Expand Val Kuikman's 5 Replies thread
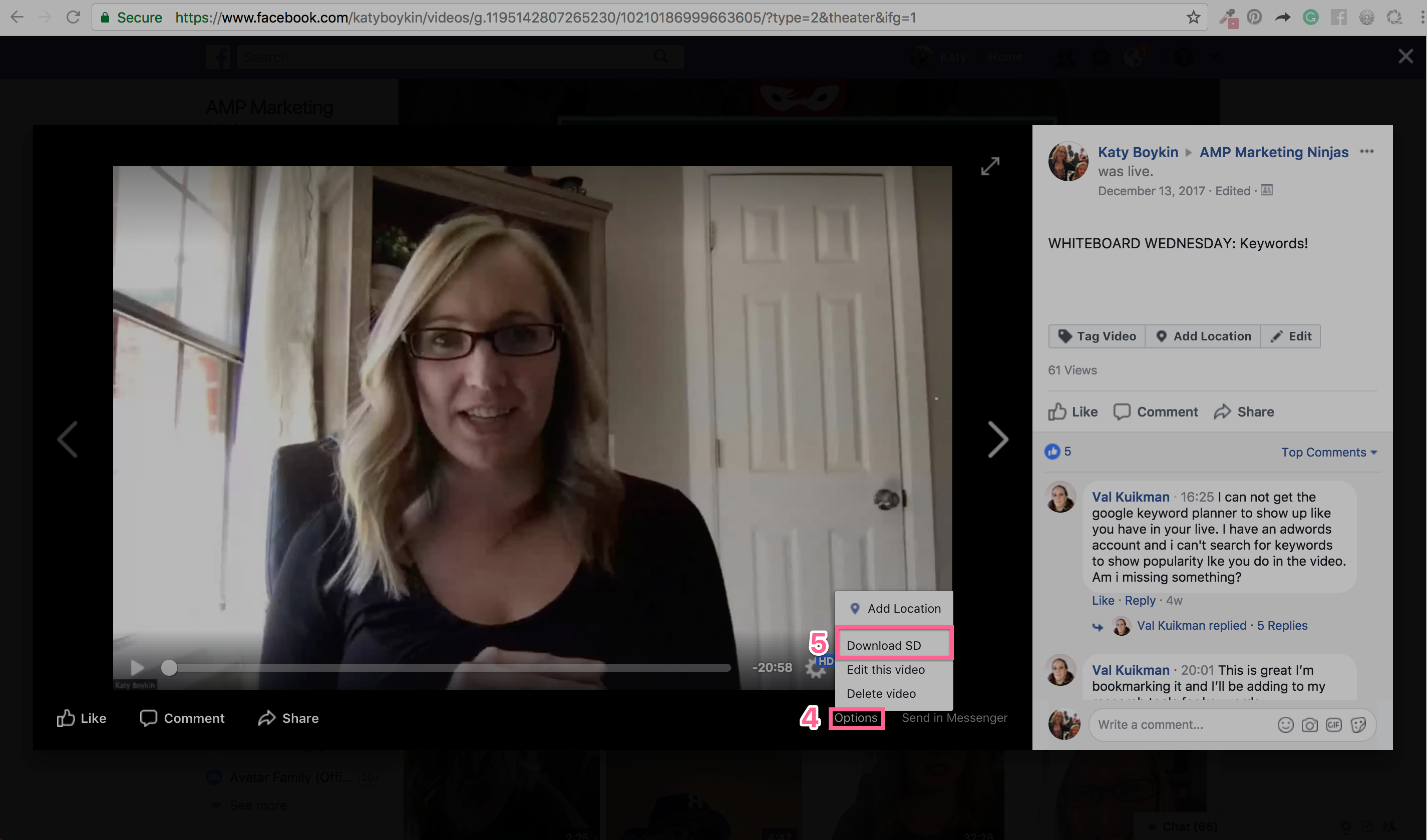Screen dimensions: 1427x840 (x=1282, y=625)
